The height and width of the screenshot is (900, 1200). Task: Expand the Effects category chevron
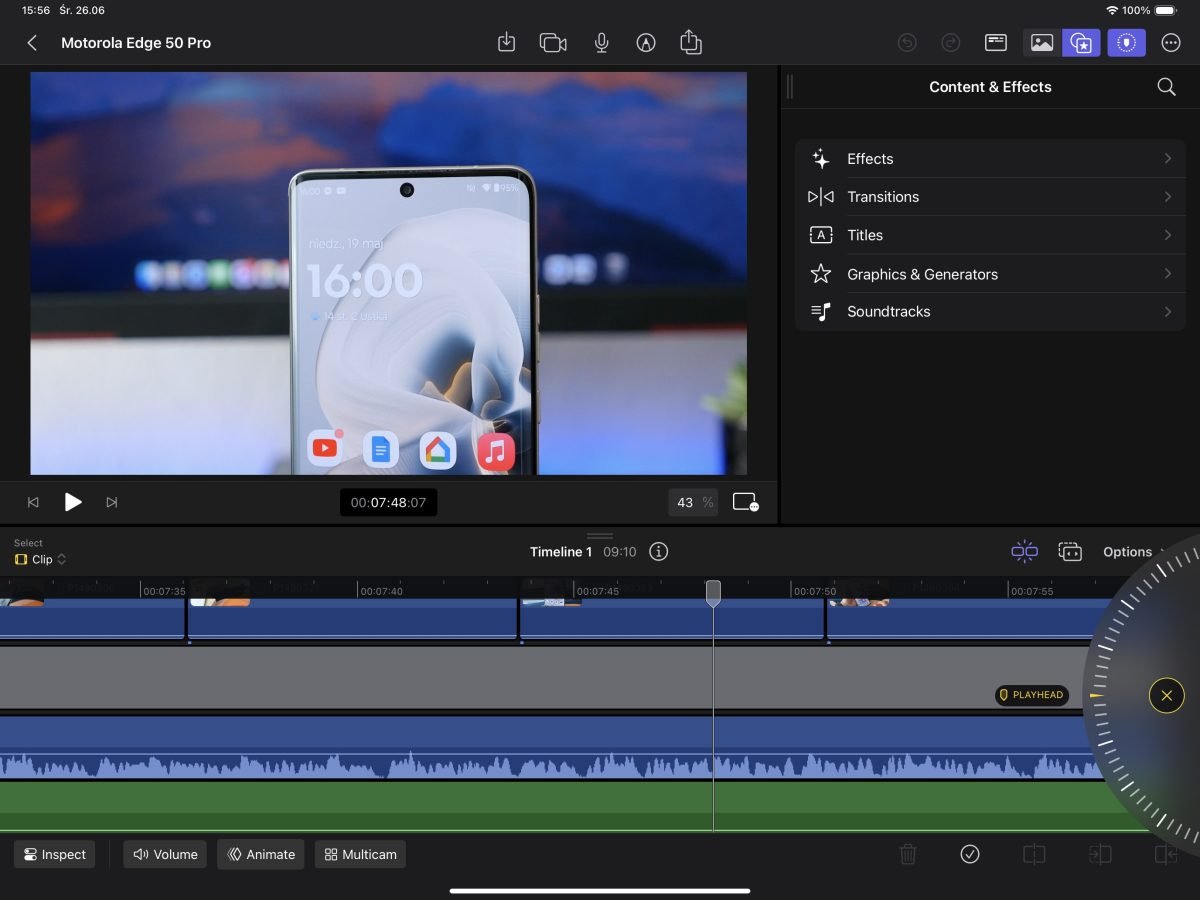pyautogui.click(x=1167, y=159)
